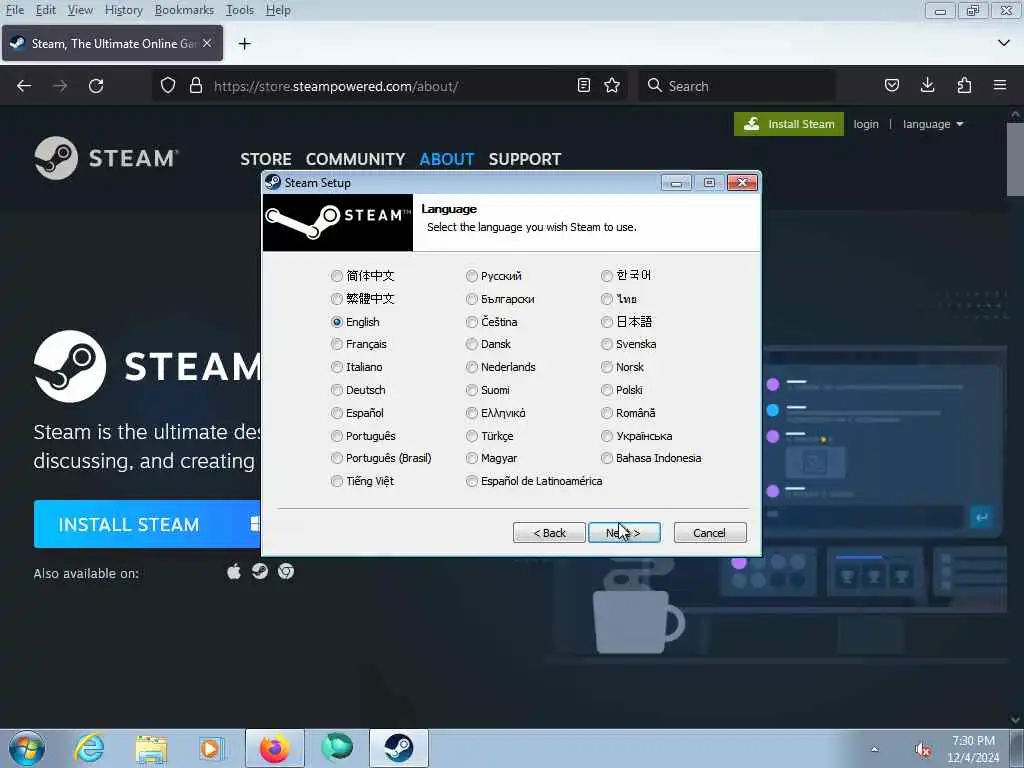Screen dimensions: 1024x768
Task: Click the taskbar clock and date
Action: point(973,748)
